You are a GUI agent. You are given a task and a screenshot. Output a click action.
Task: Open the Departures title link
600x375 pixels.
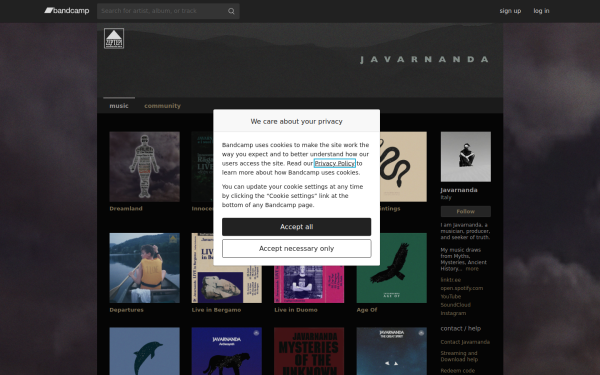pyautogui.click(x=127, y=310)
